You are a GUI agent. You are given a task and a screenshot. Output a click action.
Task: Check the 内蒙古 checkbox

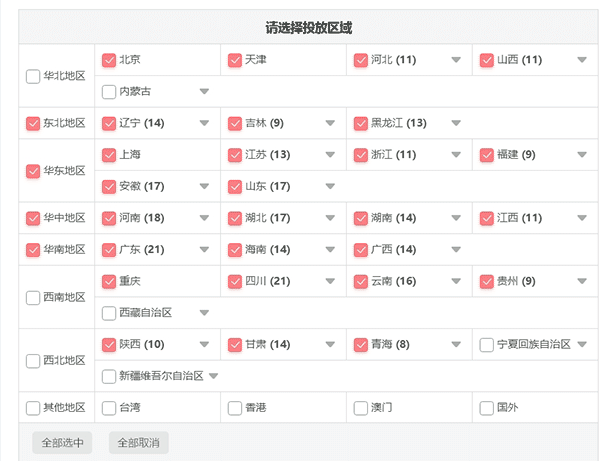point(109,92)
